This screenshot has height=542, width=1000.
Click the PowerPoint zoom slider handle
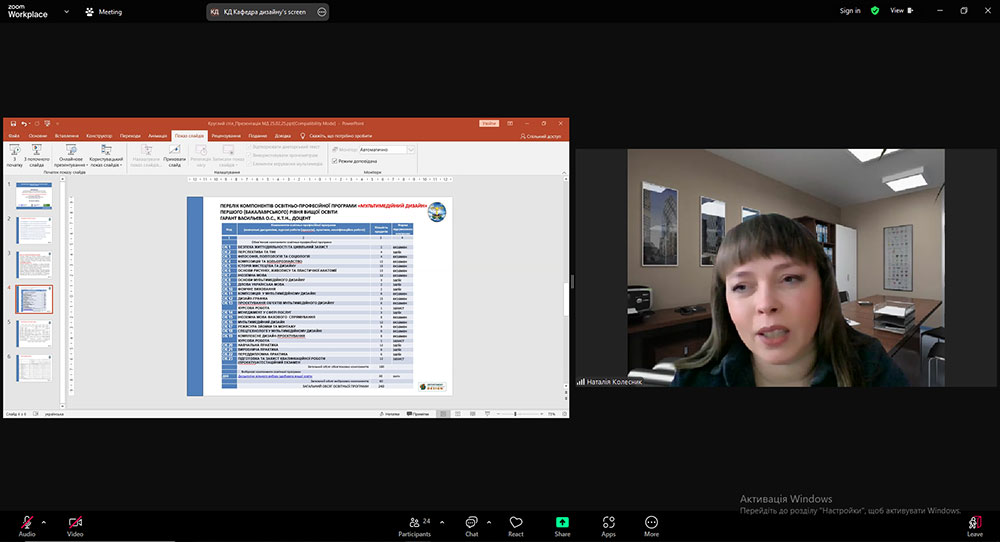tap(515, 414)
